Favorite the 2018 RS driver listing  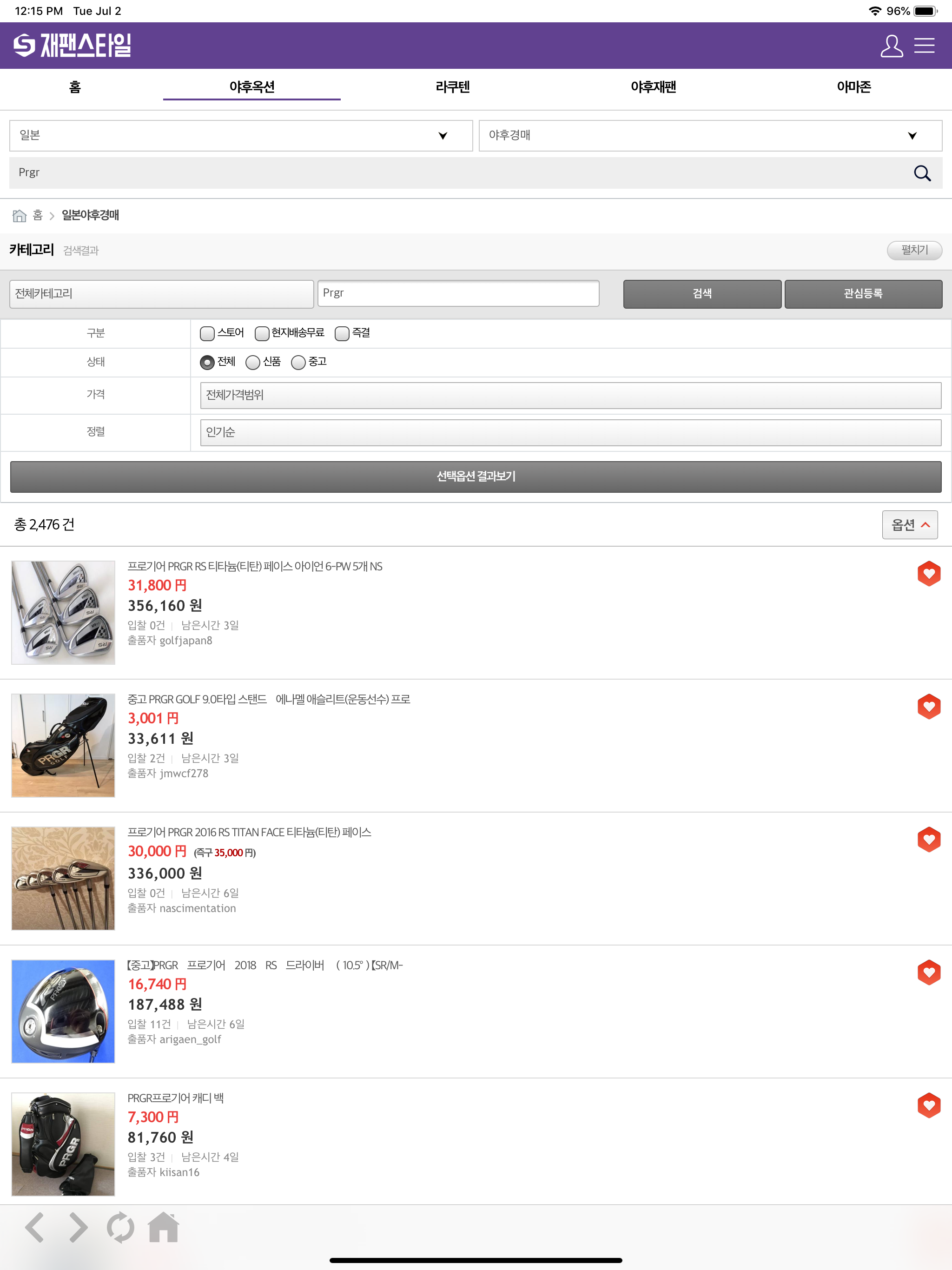pyautogui.click(x=928, y=972)
